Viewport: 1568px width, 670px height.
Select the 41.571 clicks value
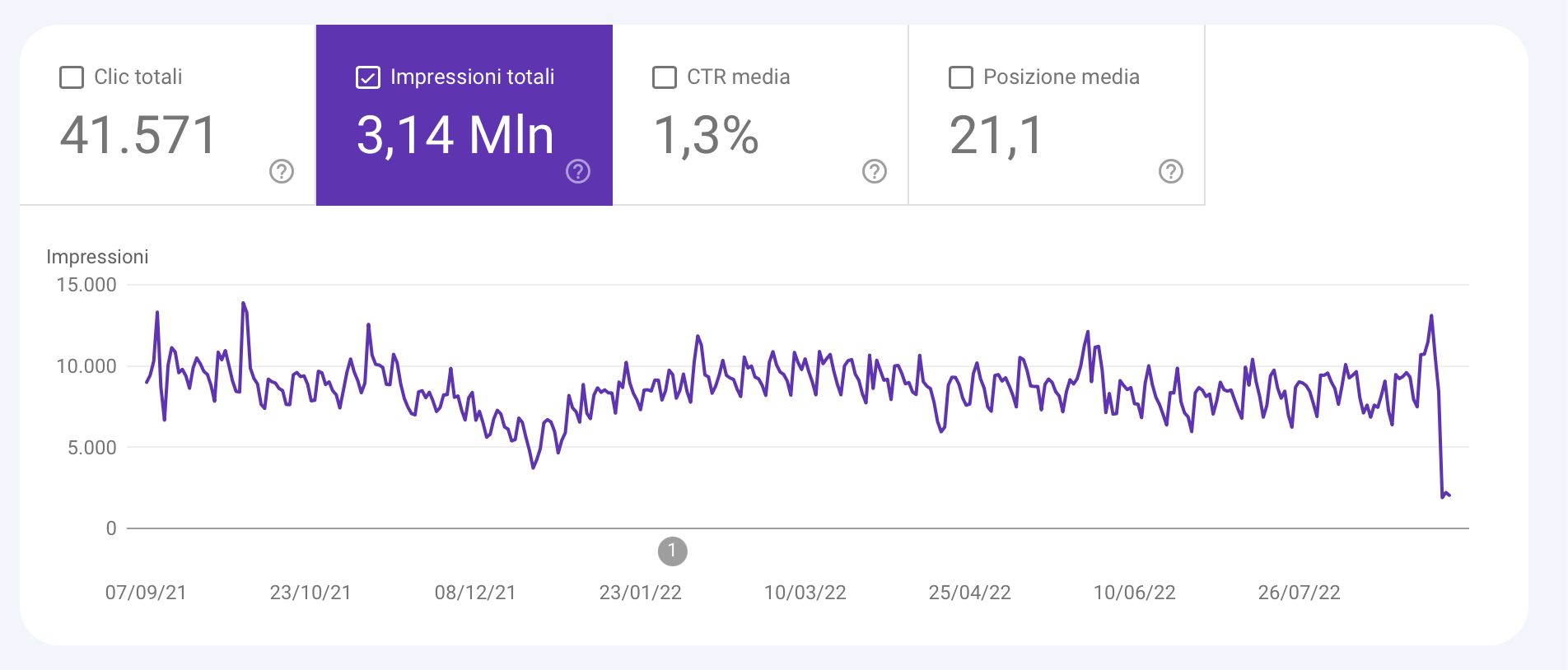pyautogui.click(x=138, y=135)
